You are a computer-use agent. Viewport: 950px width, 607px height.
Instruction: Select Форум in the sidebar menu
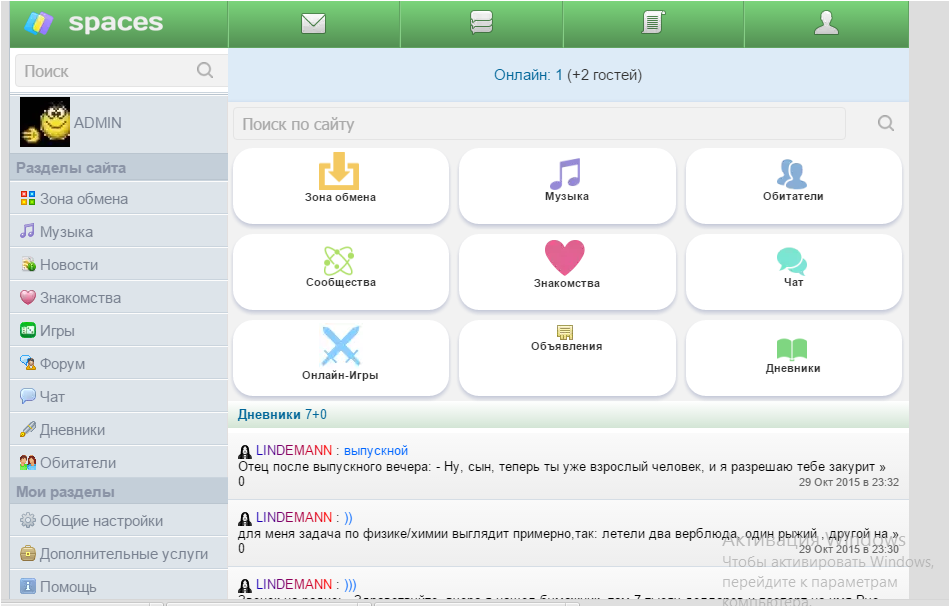62,364
